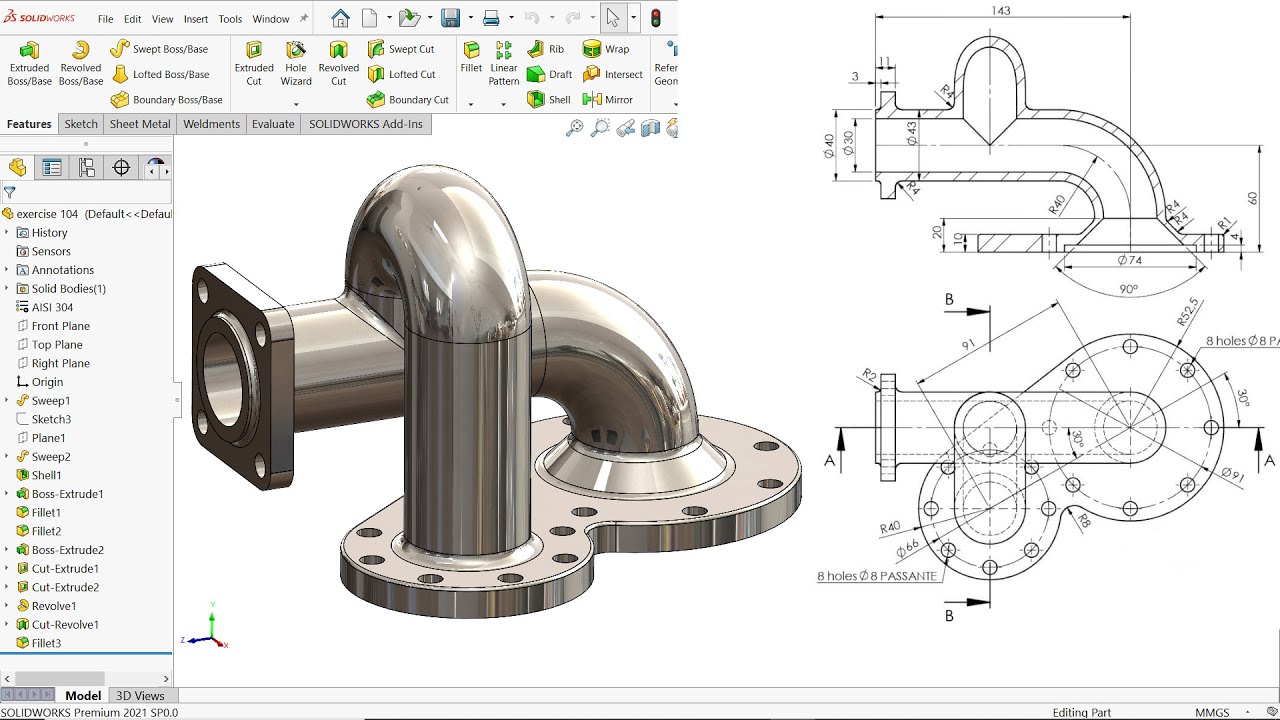
Task: Open Linear Pattern dropdown arrow
Action: [503, 104]
